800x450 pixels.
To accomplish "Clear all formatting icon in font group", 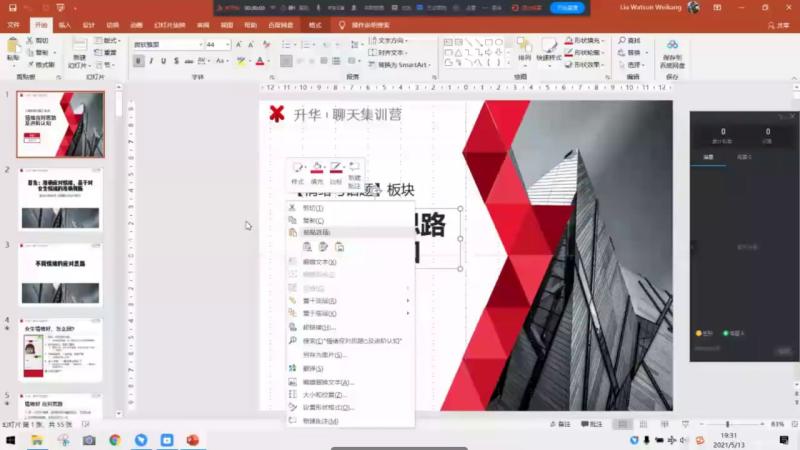I will [x=266, y=45].
